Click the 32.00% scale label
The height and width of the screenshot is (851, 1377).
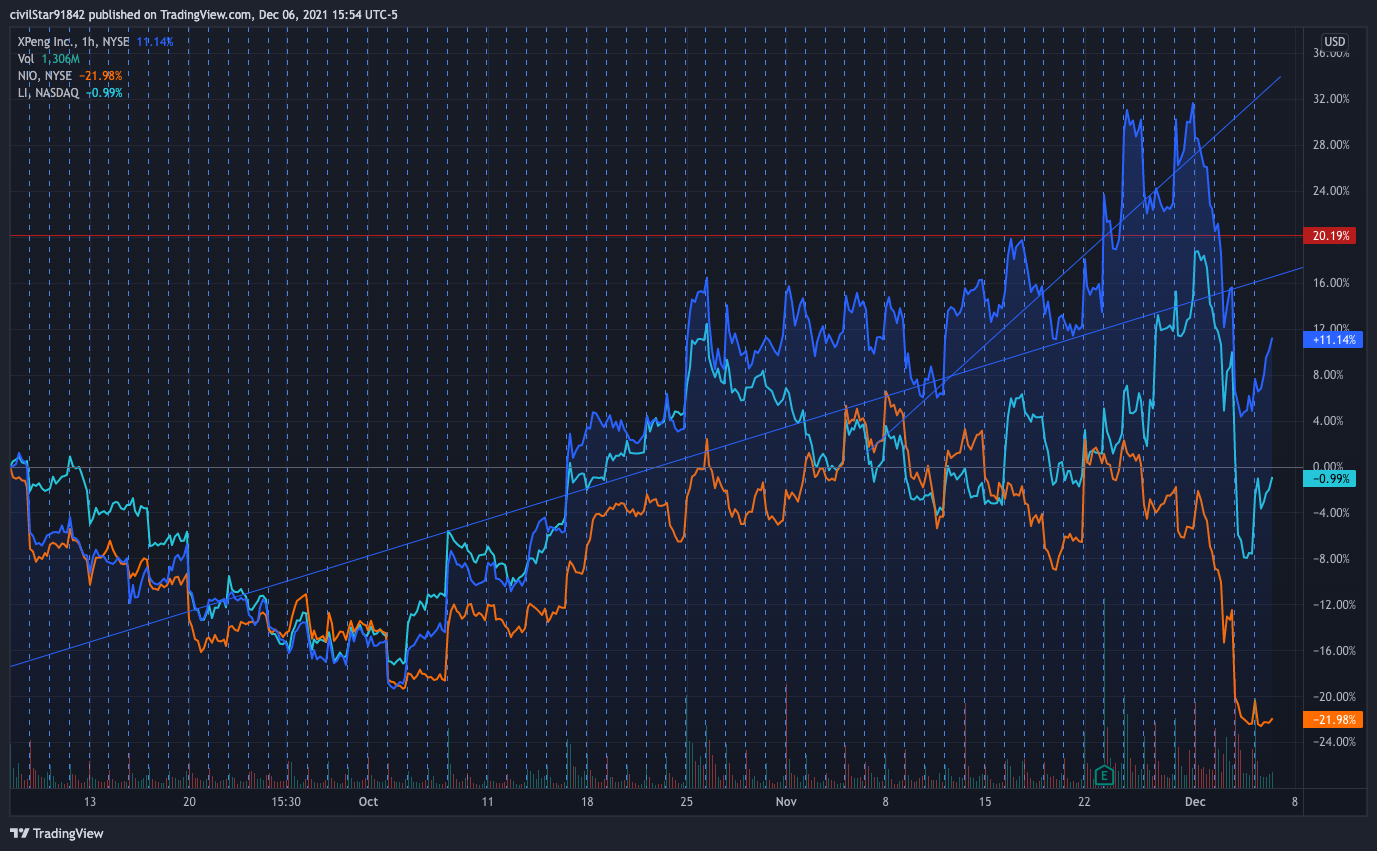click(x=1333, y=99)
